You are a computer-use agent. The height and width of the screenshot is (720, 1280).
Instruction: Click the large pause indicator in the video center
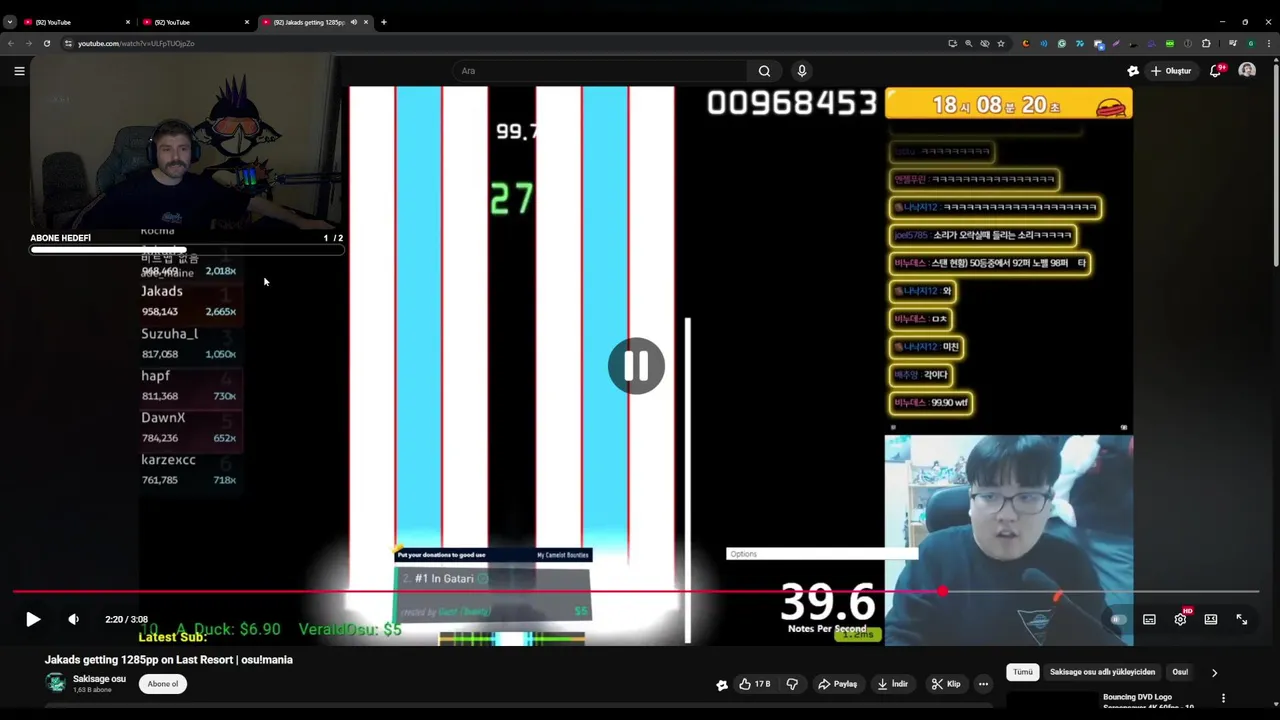[636, 366]
